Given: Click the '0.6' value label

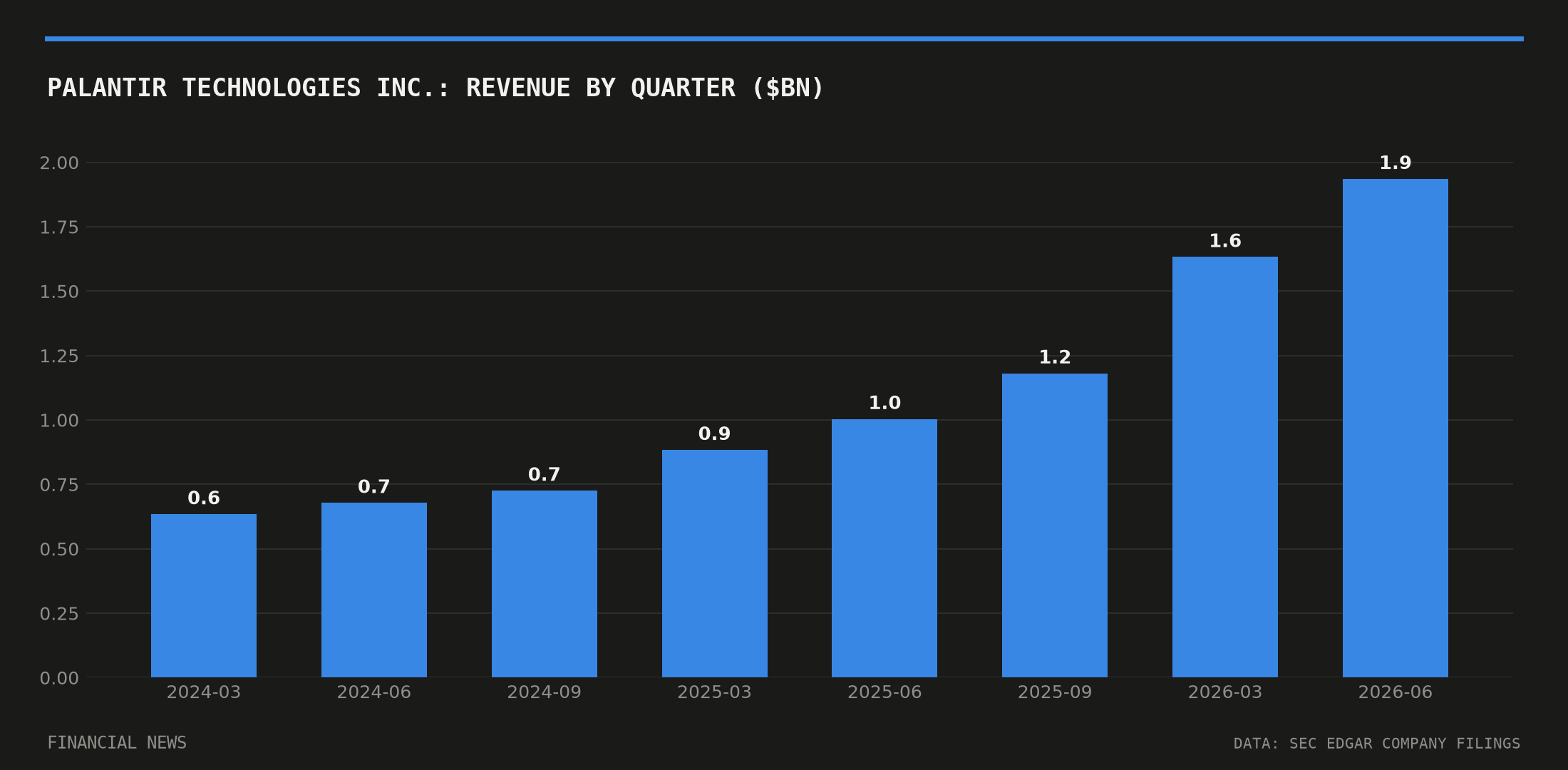Looking at the screenshot, I should pos(204,498).
